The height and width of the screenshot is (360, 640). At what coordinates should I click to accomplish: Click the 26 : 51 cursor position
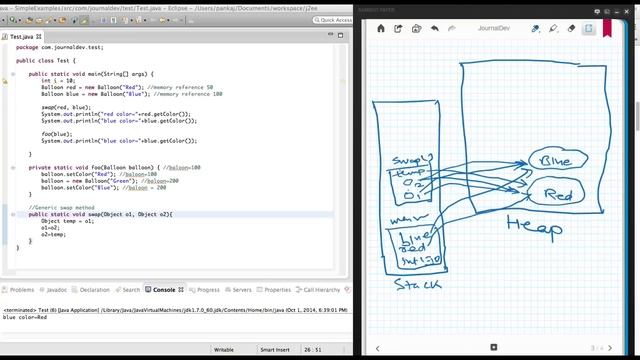tap(313, 350)
